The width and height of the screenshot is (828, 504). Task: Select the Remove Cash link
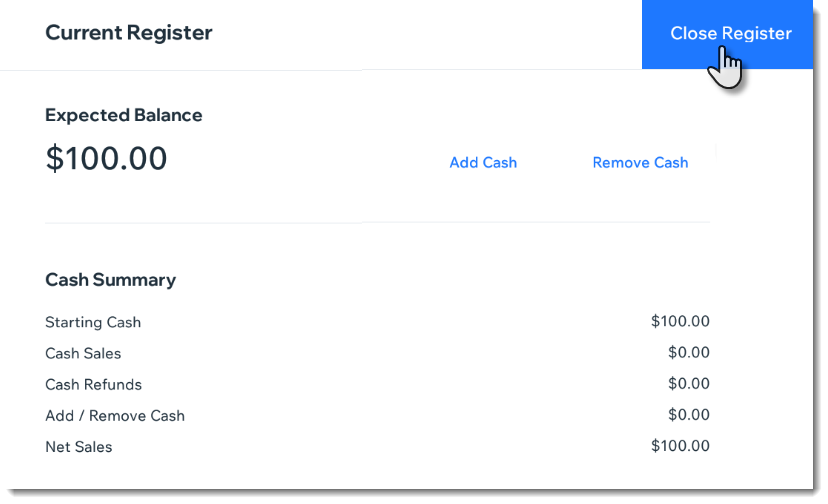(x=640, y=163)
